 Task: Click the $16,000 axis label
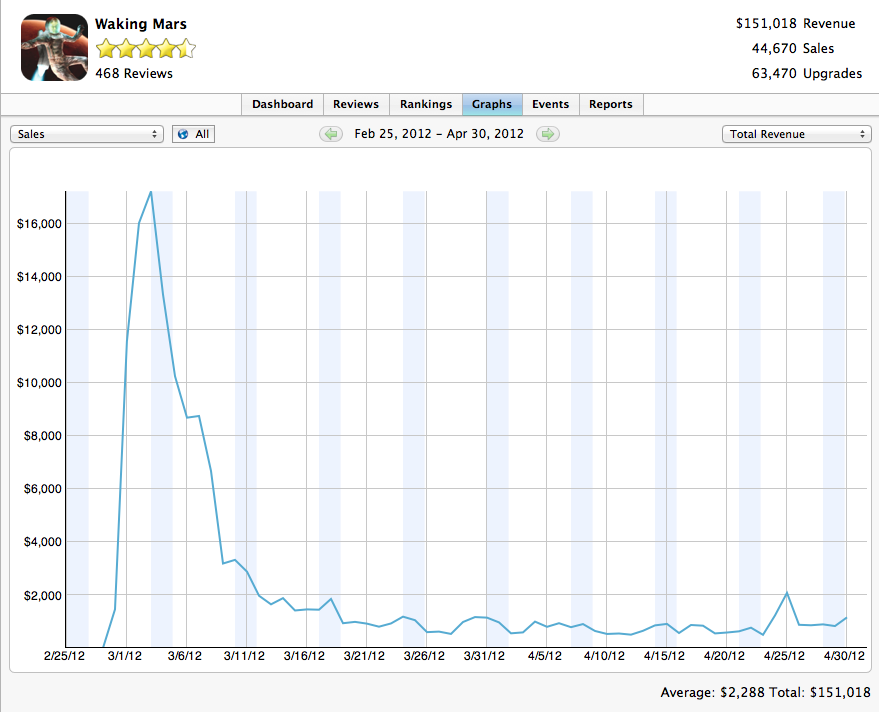39,224
